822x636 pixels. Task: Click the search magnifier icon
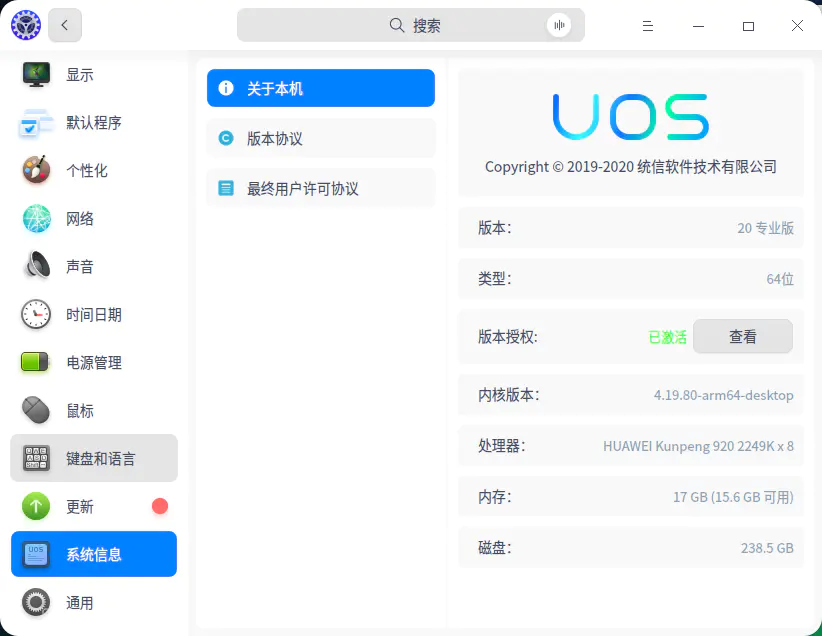397,25
